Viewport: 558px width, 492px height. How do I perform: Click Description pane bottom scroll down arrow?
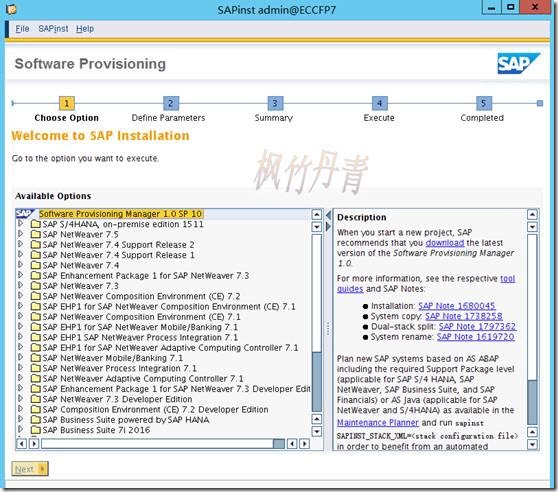click(532, 445)
